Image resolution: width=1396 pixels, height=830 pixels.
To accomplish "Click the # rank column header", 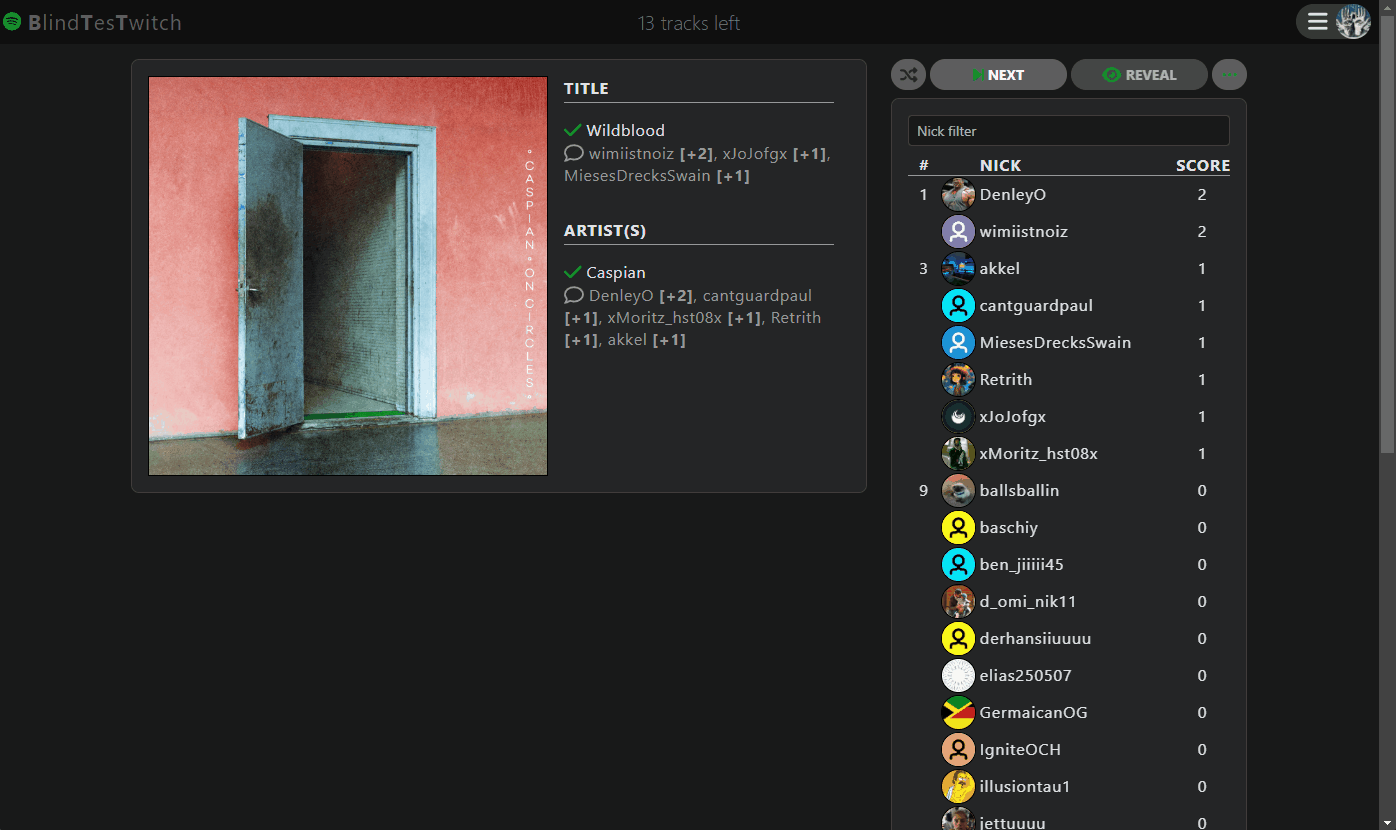I will click(x=924, y=166).
